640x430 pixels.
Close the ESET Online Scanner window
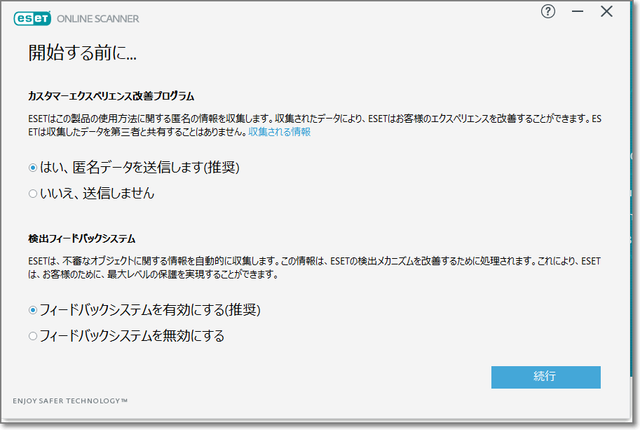click(x=606, y=12)
